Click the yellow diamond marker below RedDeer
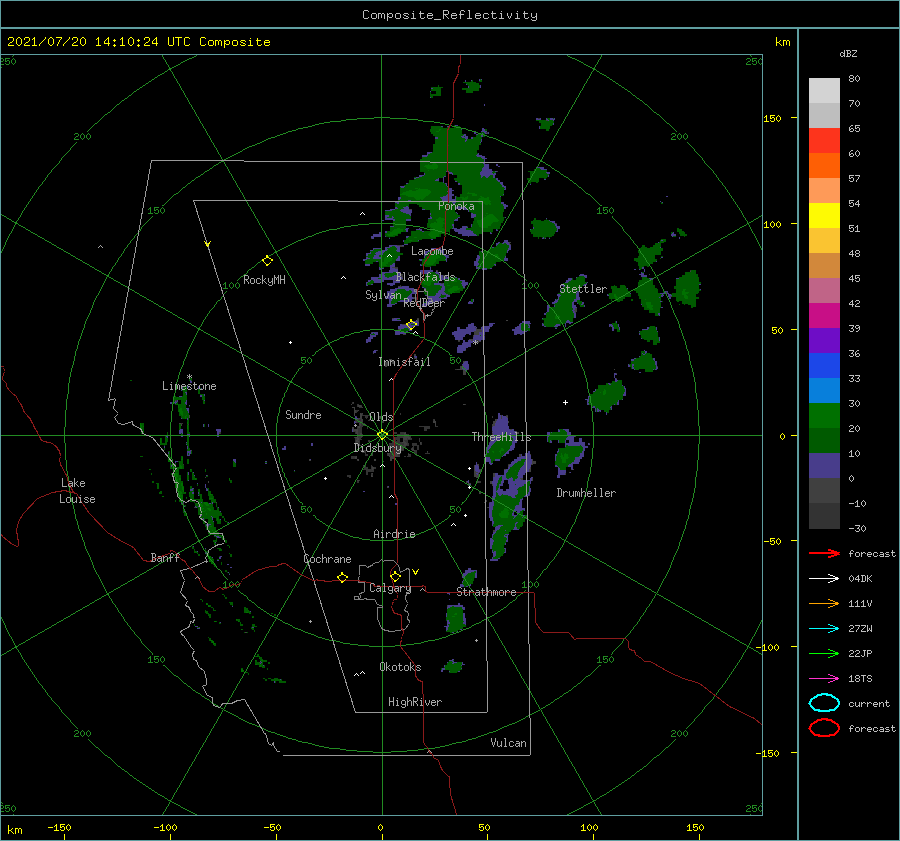Screen dimensions: 900x841 411,325
